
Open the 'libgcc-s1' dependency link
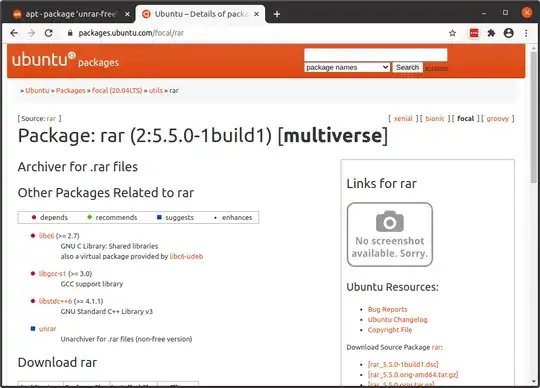[x=52, y=274]
